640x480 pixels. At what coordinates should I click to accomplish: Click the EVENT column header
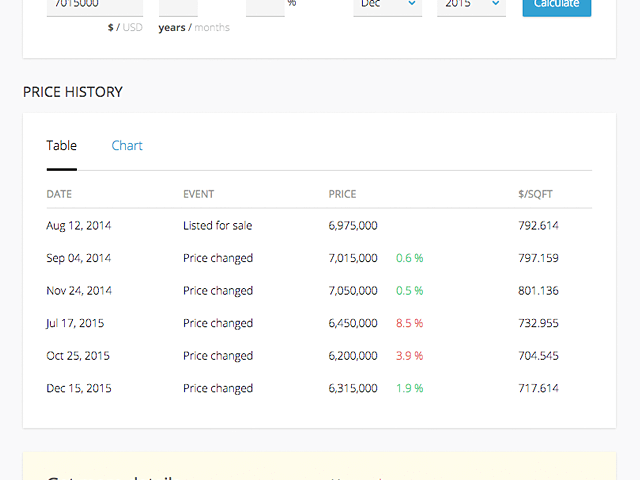click(198, 194)
